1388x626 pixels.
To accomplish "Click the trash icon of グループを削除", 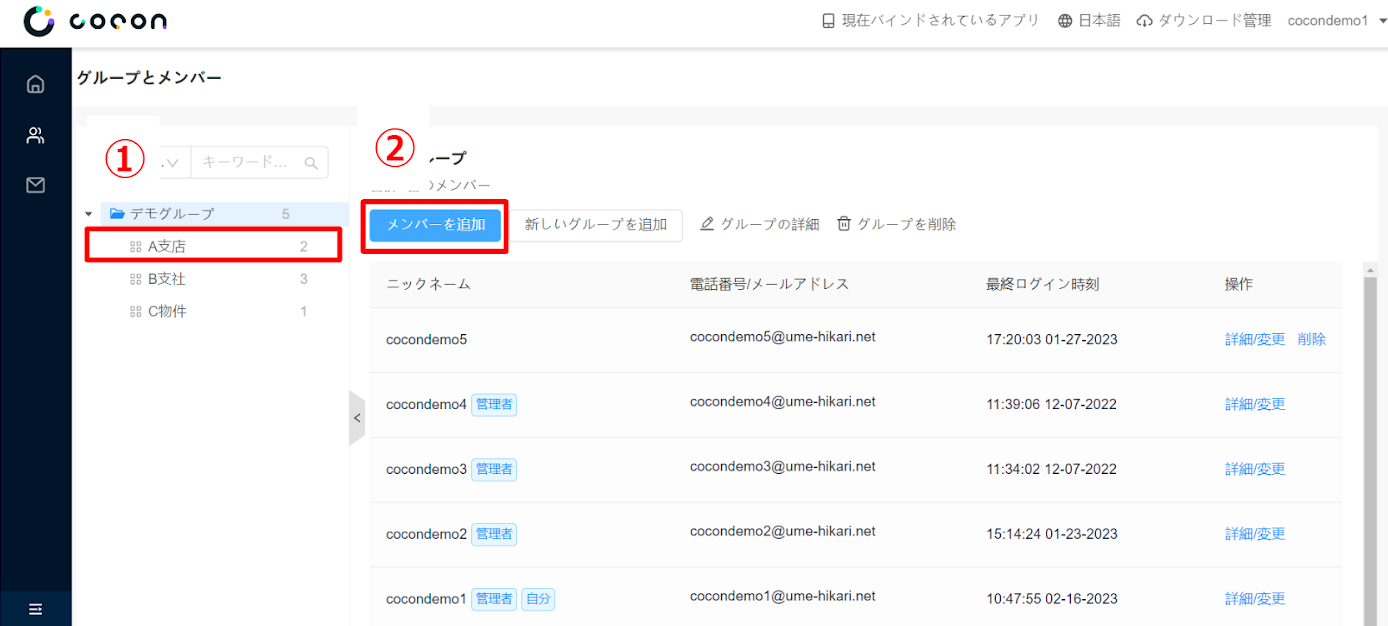I will click(x=844, y=224).
